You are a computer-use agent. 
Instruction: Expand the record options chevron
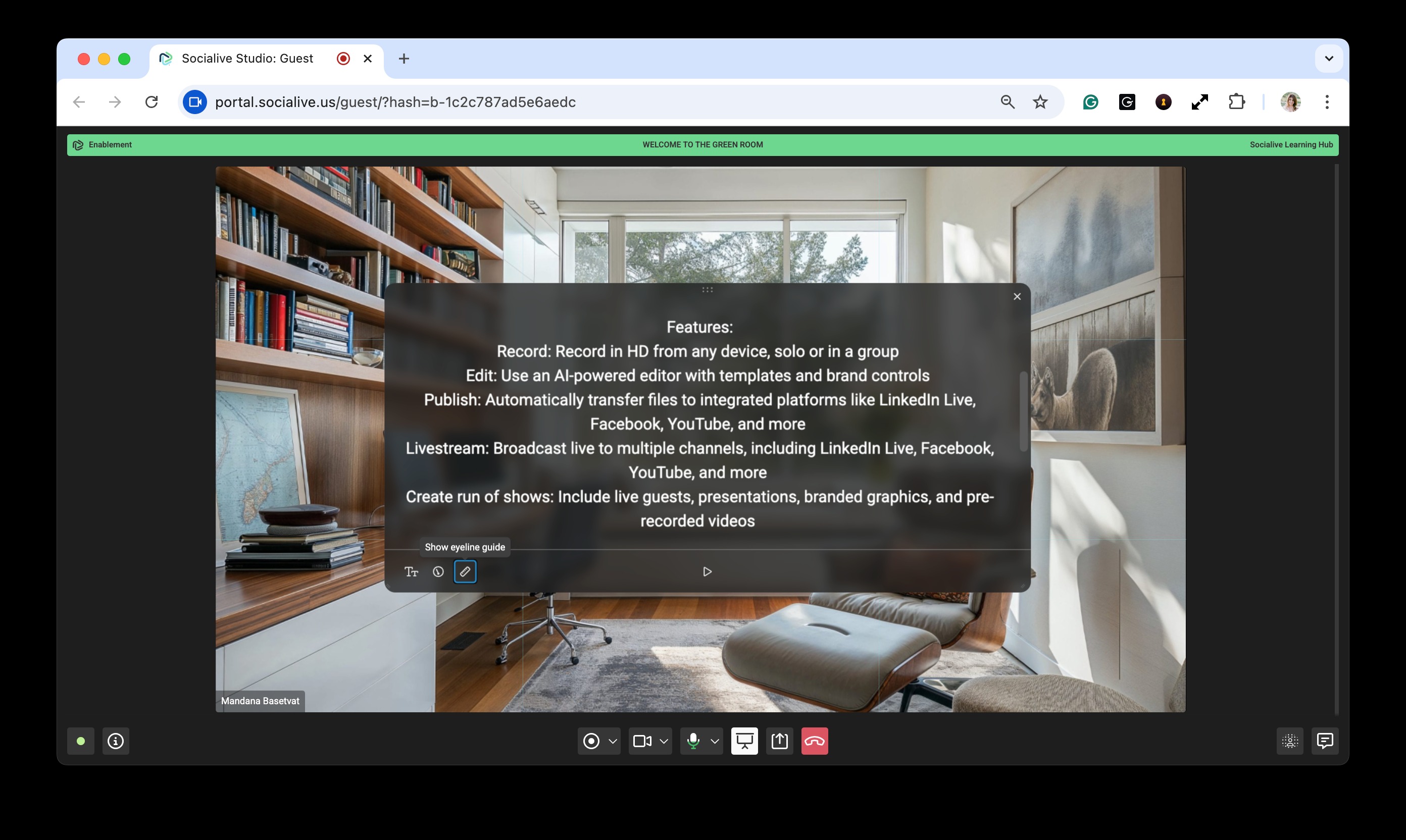613,741
